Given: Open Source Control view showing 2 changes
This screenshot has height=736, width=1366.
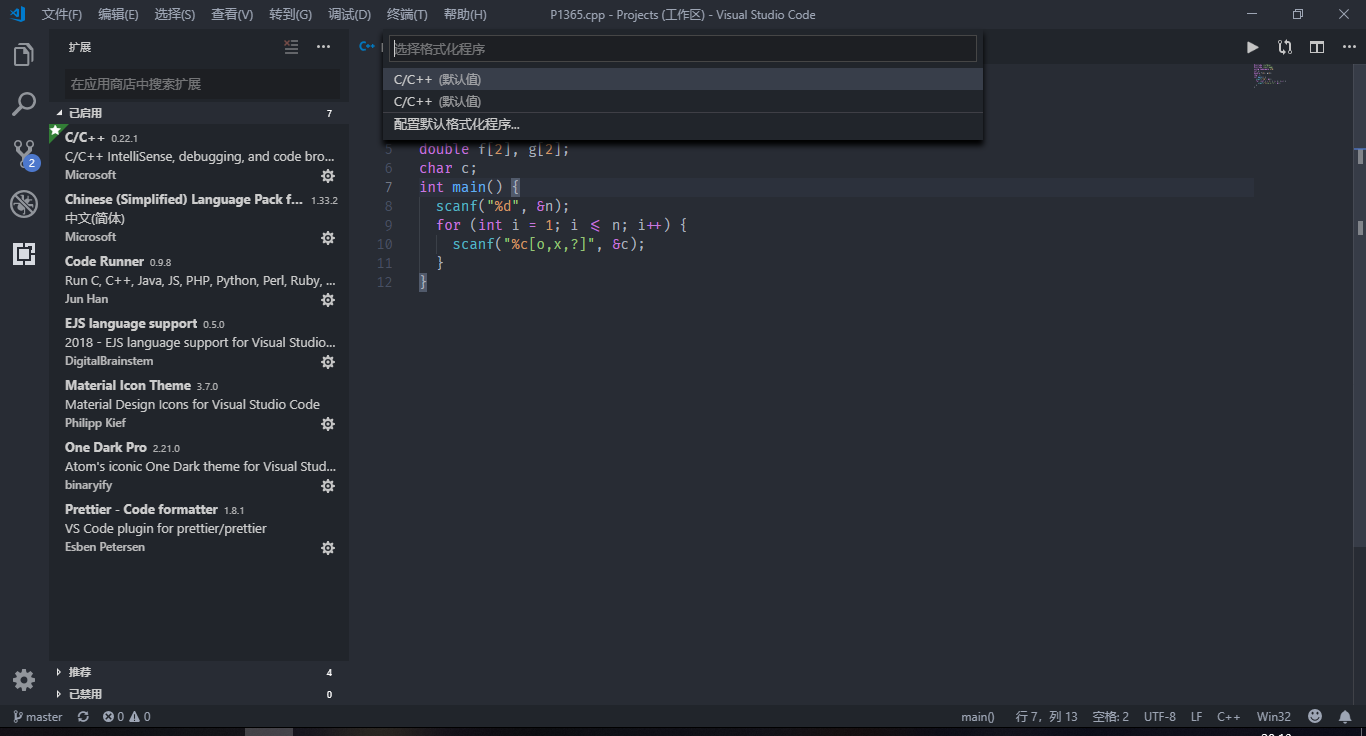Looking at the screenshot, I should [x=24, y=153].
